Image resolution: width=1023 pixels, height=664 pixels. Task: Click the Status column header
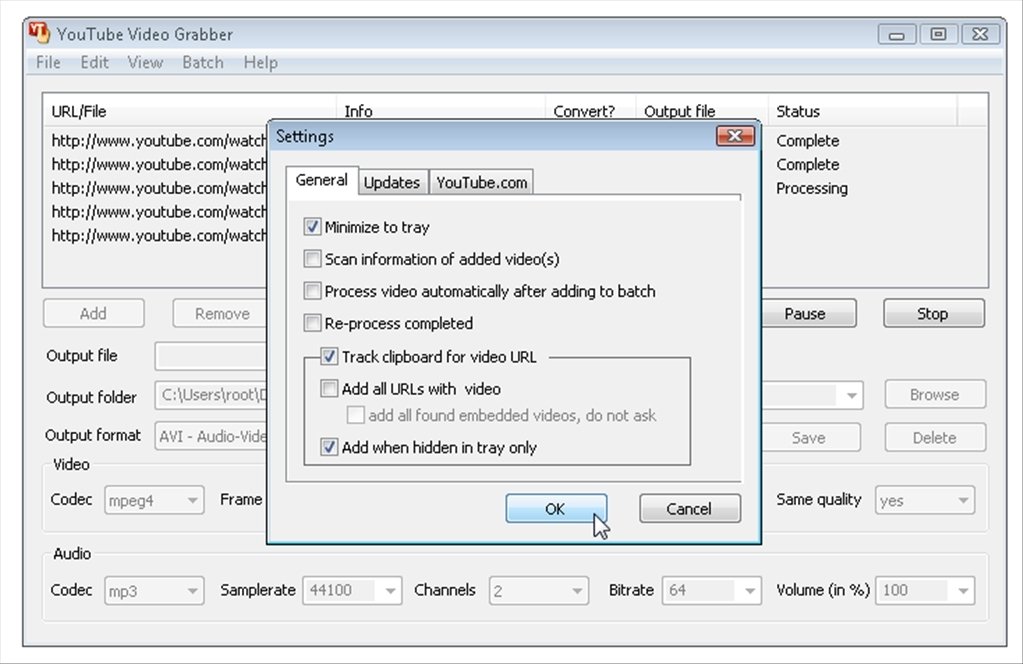(863, 111)
